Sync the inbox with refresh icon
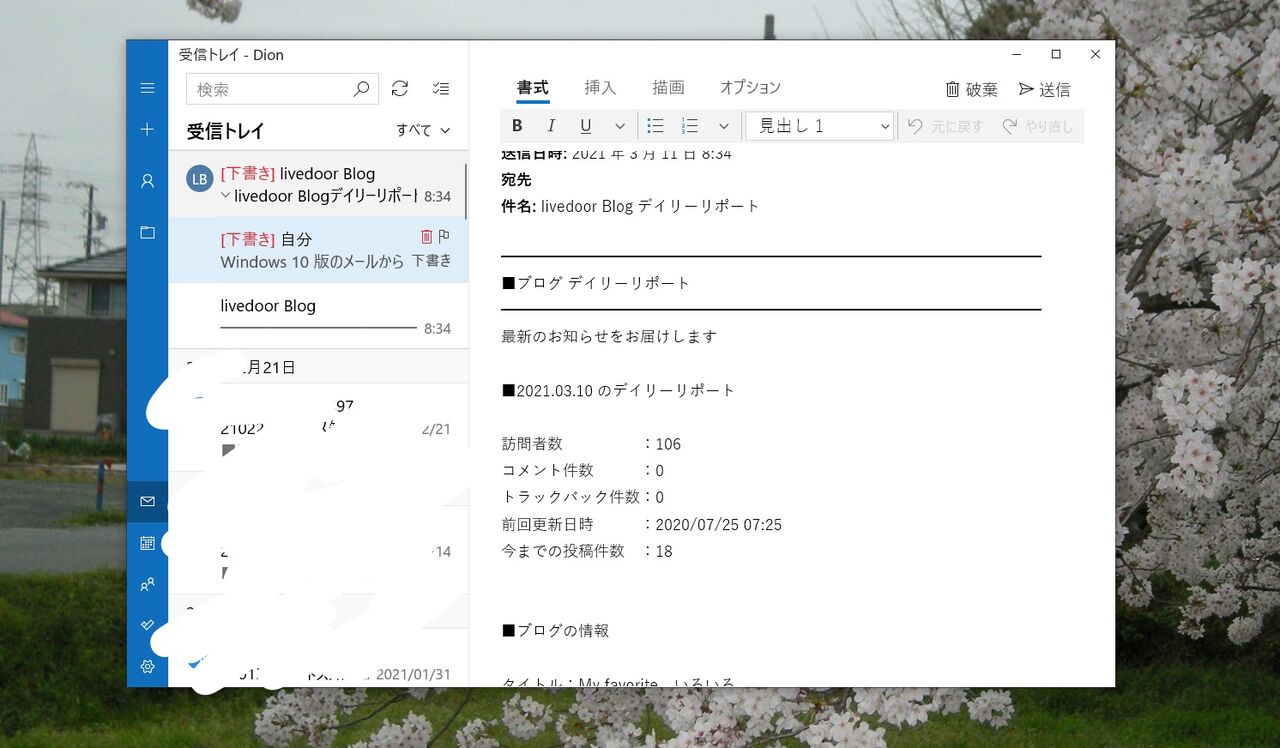The width and height of the screenshot is (1280, 748). [400, 89]
